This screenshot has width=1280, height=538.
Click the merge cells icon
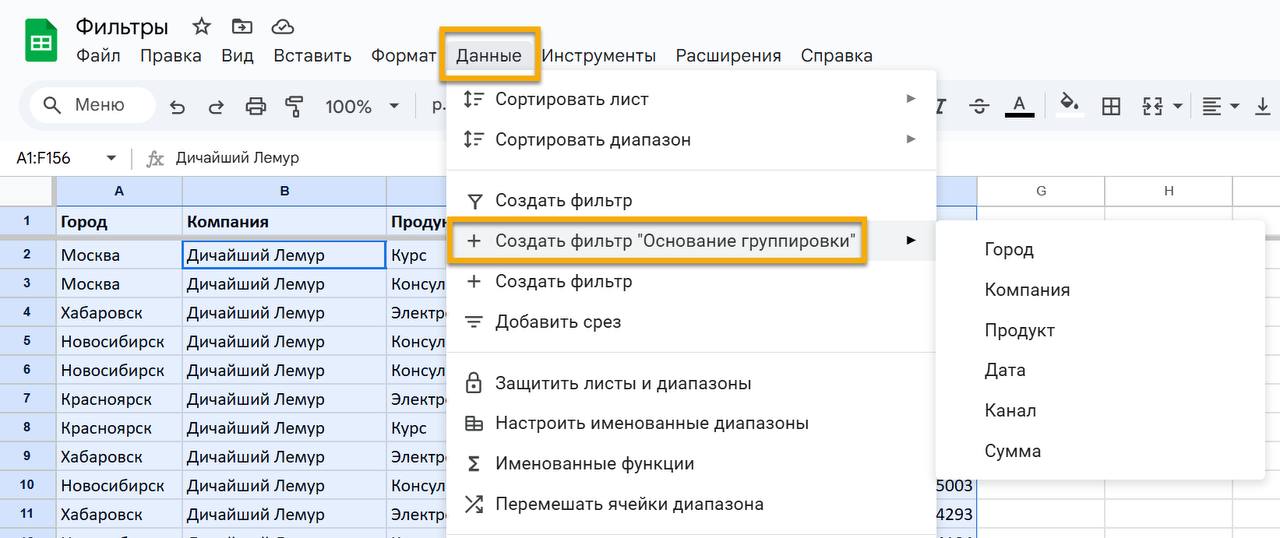coord(1152,106)
